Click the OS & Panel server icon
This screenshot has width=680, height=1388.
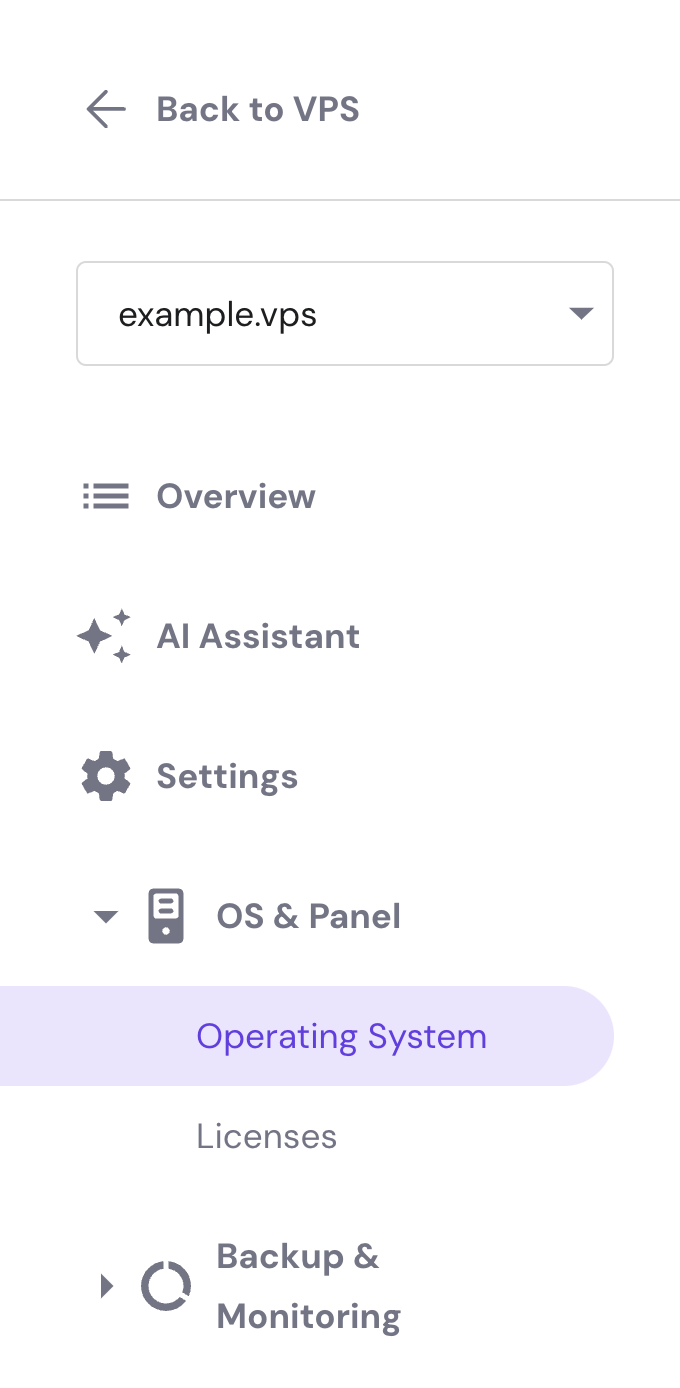coord(167,916)
